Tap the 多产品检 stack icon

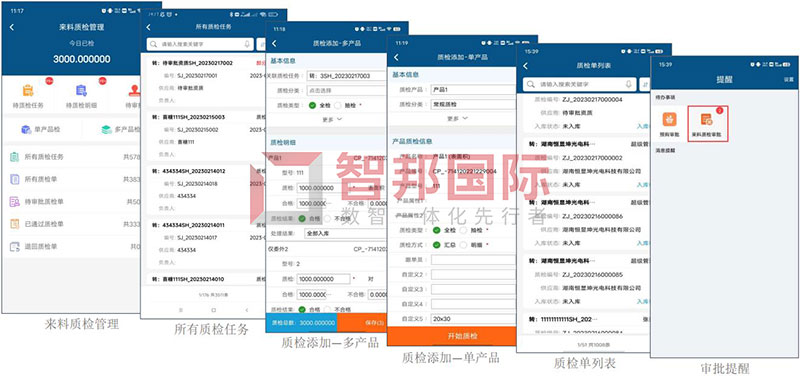106,130
